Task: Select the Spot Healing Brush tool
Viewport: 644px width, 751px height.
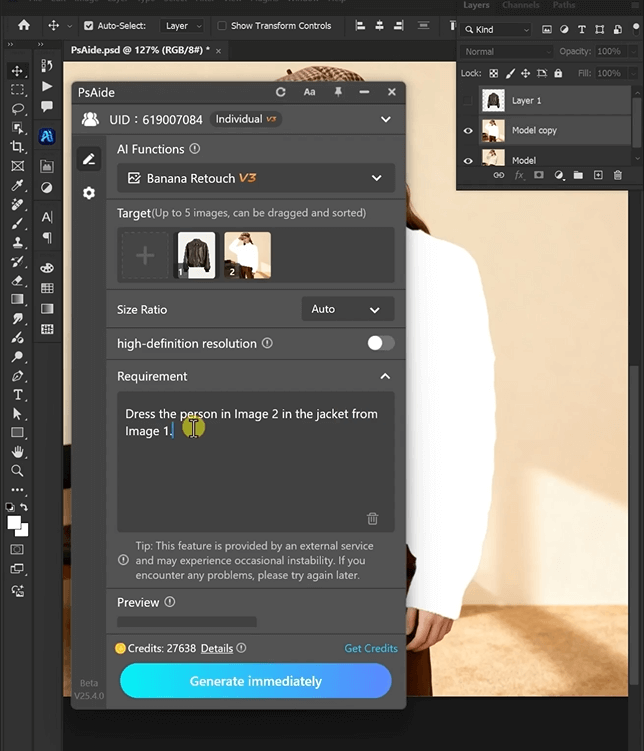Action: point(17,204)
